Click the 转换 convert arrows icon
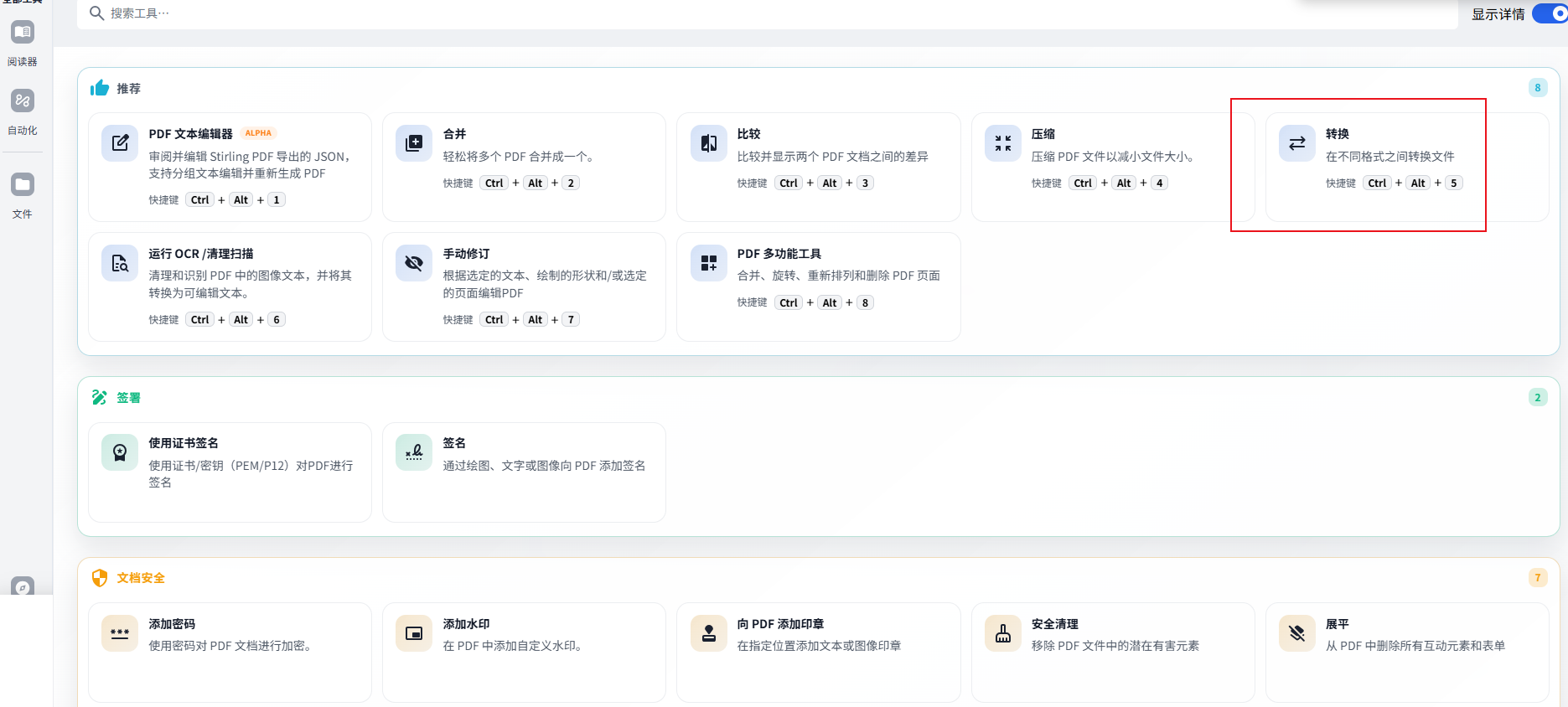 pos(1297,143)
